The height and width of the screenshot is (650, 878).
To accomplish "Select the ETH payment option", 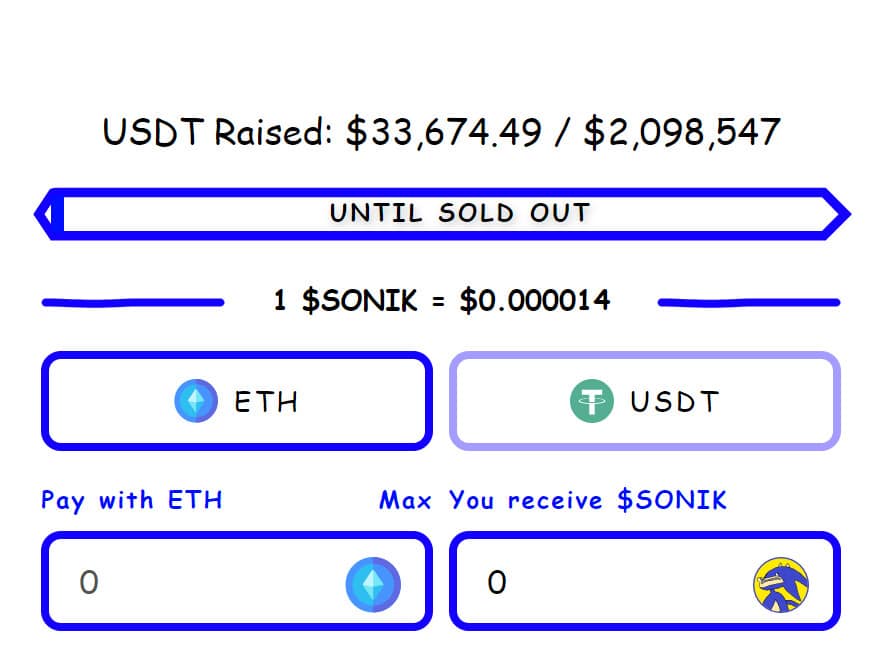I will pos(236,401).
